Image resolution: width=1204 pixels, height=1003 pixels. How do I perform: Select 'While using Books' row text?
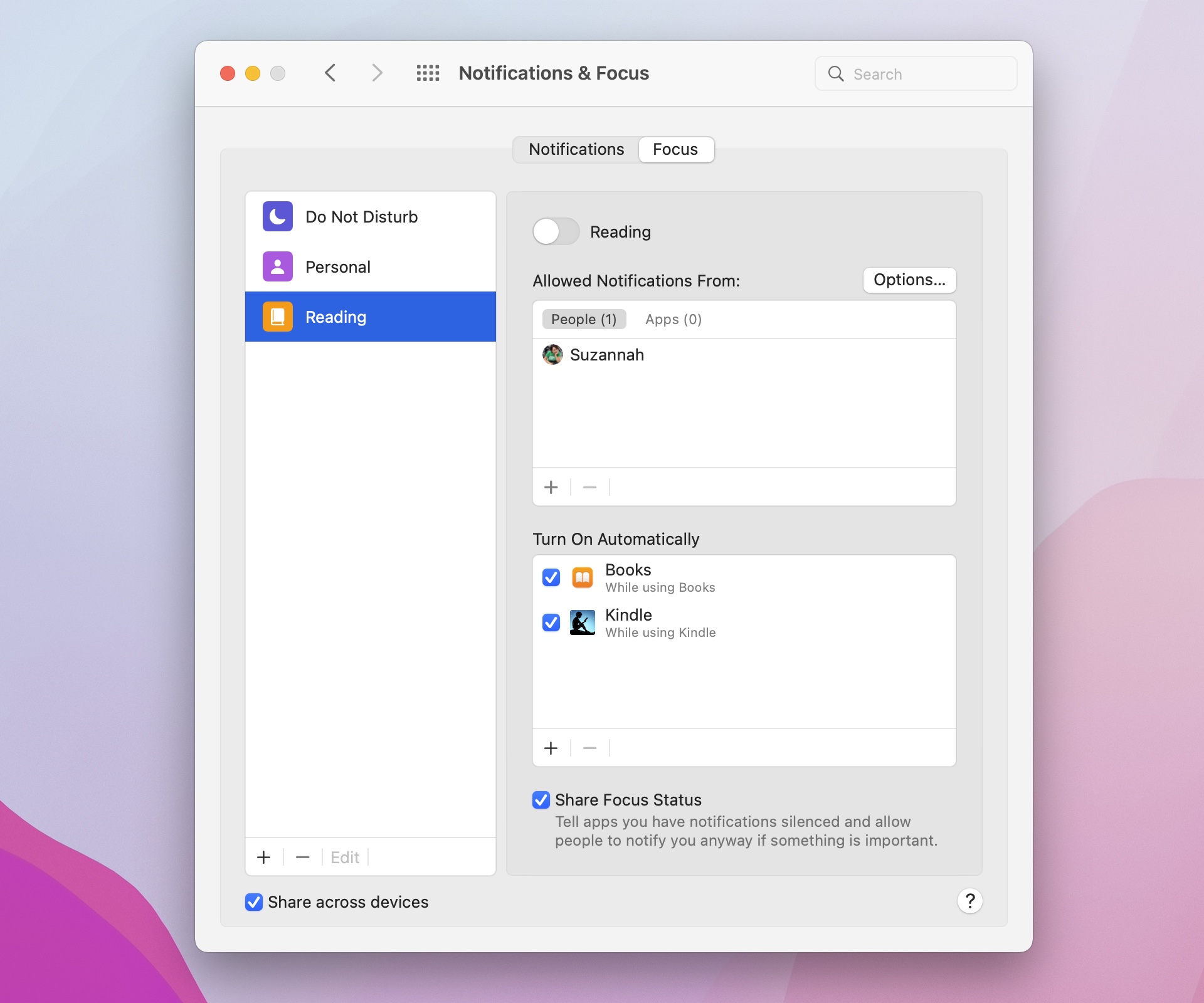[x=660, y=587]
